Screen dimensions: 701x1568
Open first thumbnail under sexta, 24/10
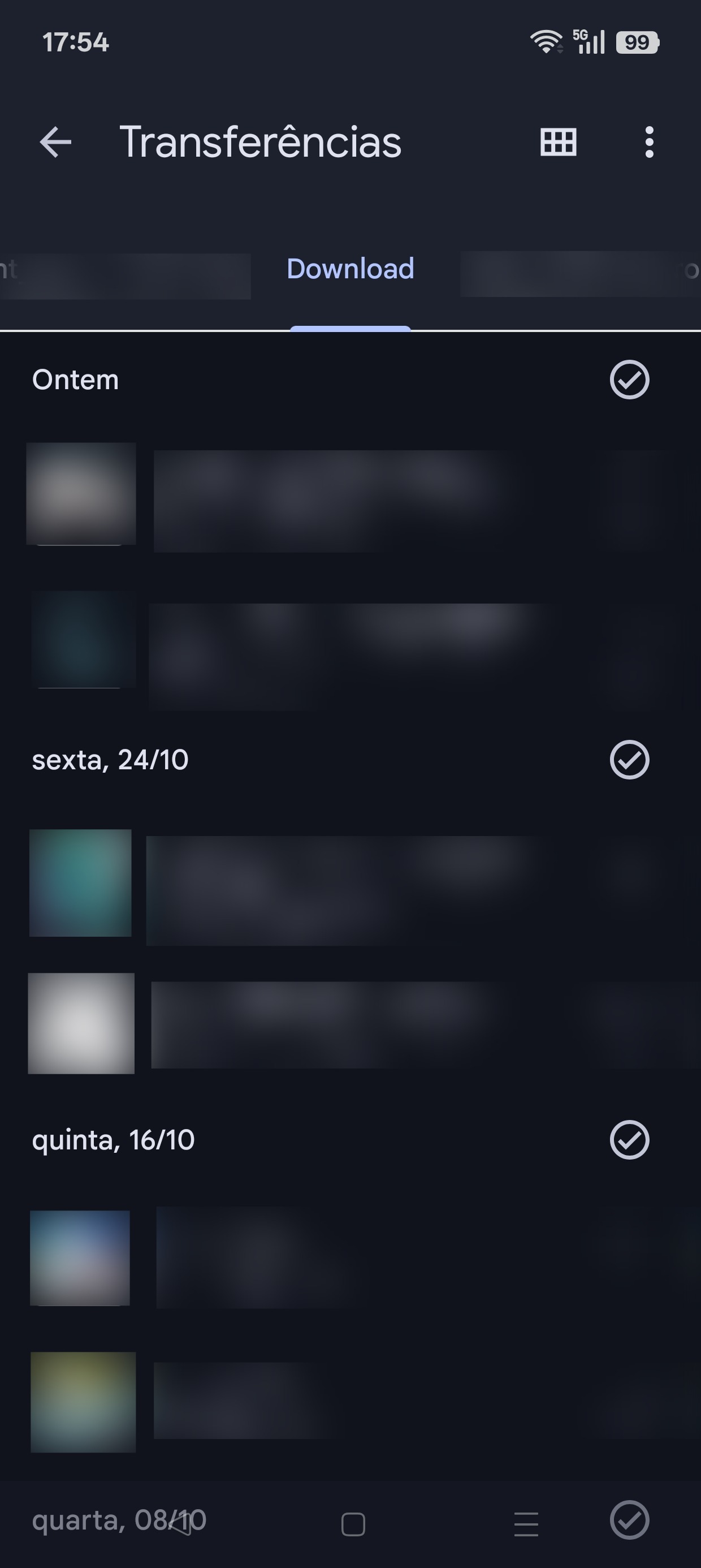pyautogui.click(x=80, y=882)
